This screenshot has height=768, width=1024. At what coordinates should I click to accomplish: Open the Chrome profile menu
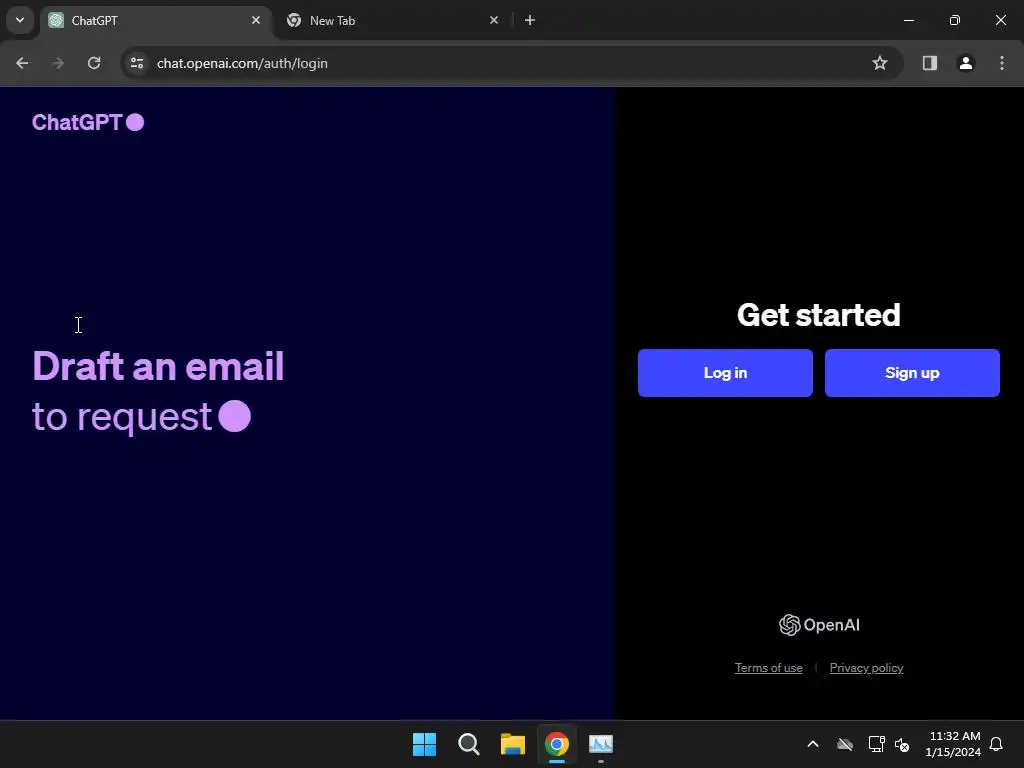tap(965, 63)
